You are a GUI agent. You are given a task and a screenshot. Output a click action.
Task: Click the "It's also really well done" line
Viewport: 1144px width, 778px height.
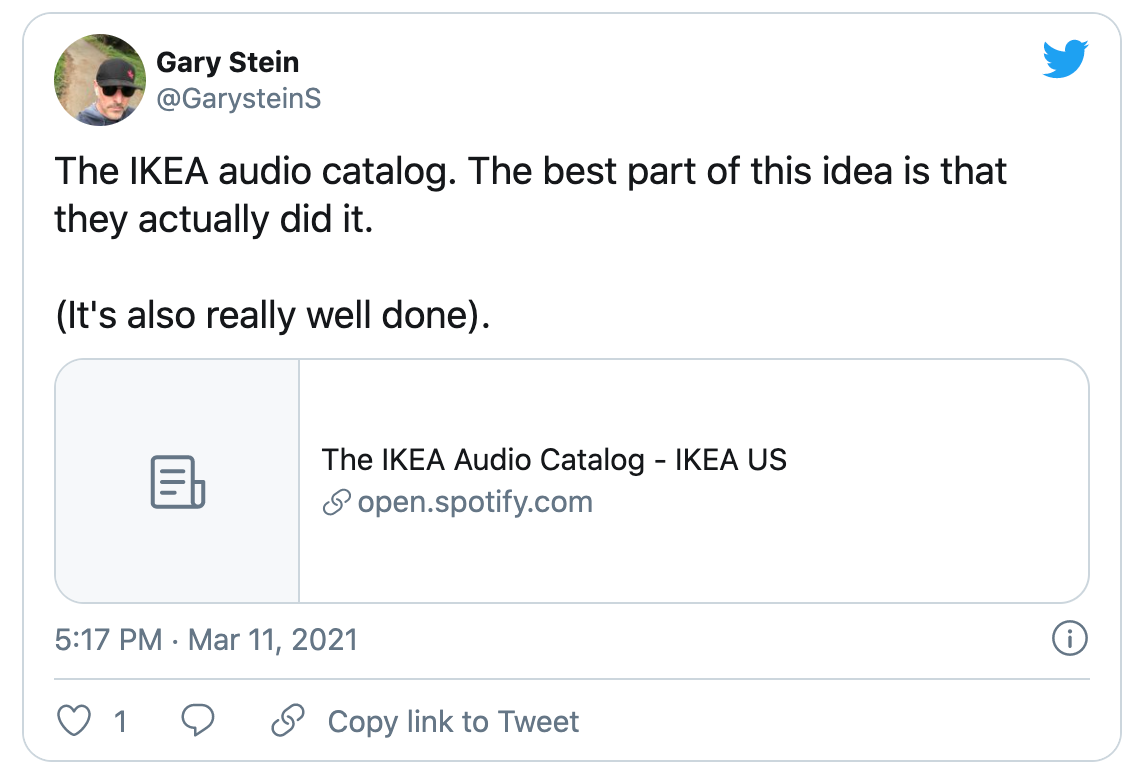pyautogui.click(x=273, y=315)
